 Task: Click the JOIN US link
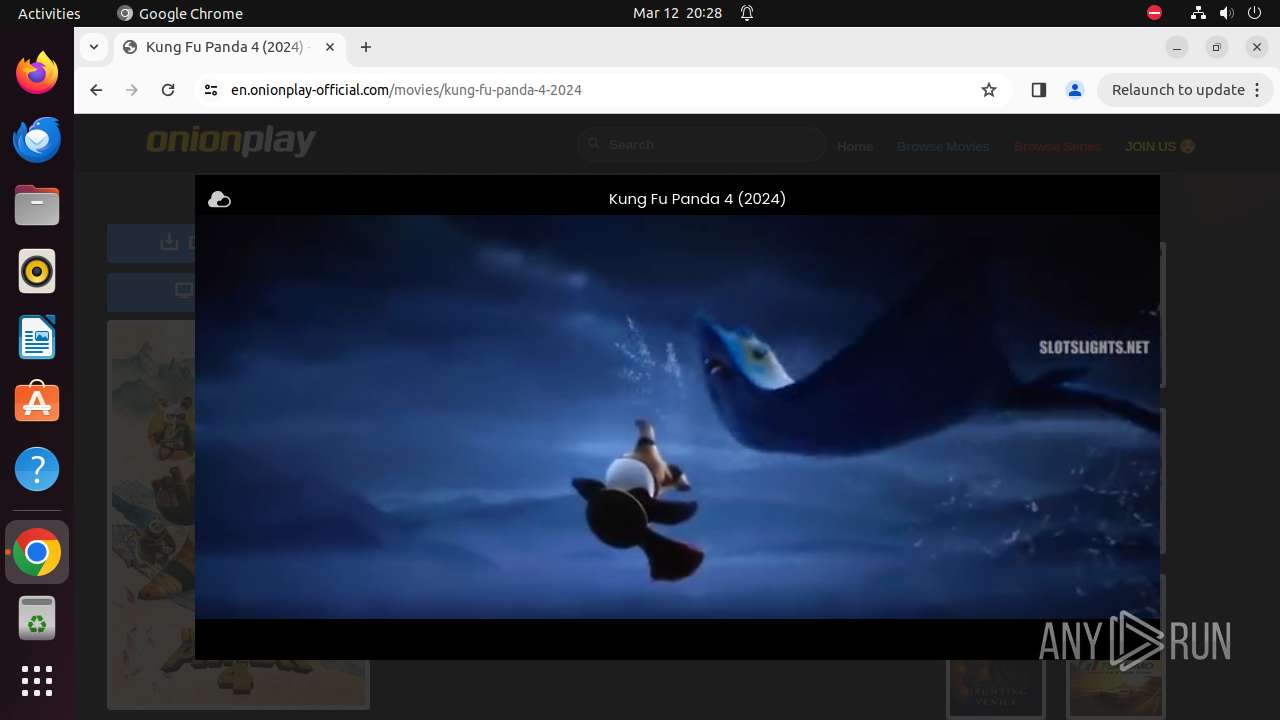1160,146
